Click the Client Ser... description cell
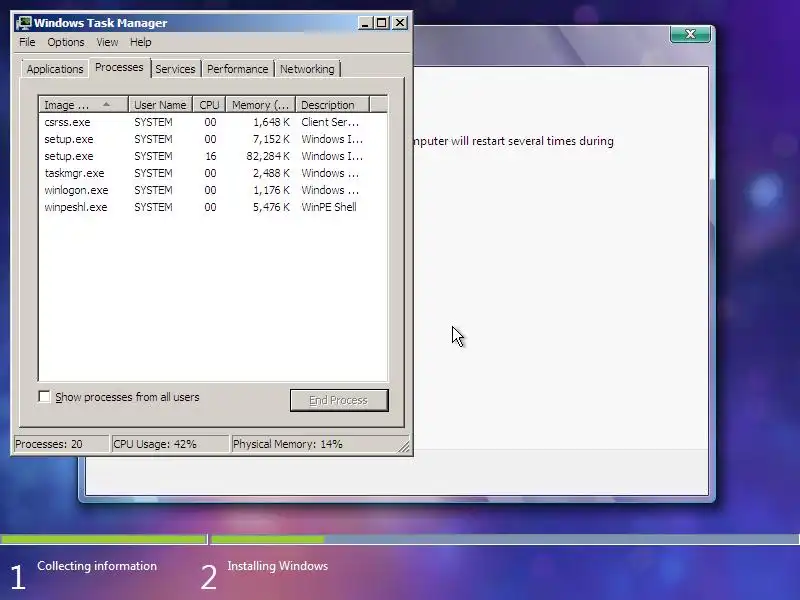The image size is (800, 600). [330, 122]
